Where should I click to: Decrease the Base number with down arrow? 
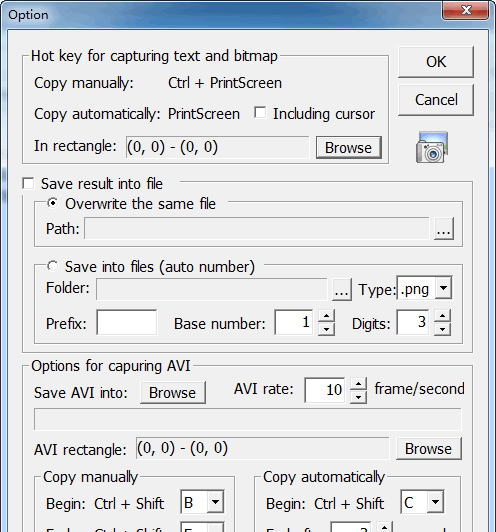(326, 329)
